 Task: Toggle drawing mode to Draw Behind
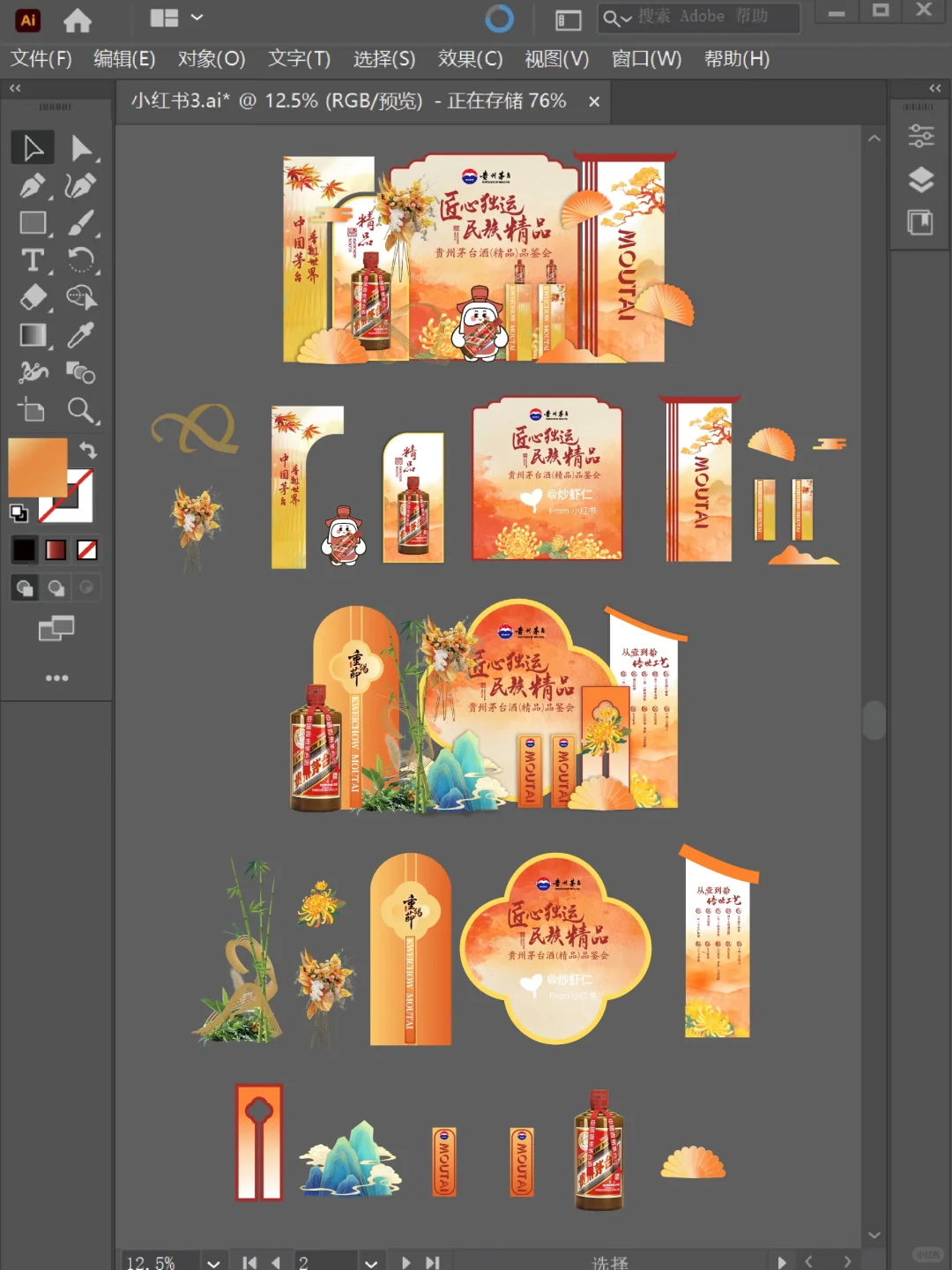tap(56, 587)
